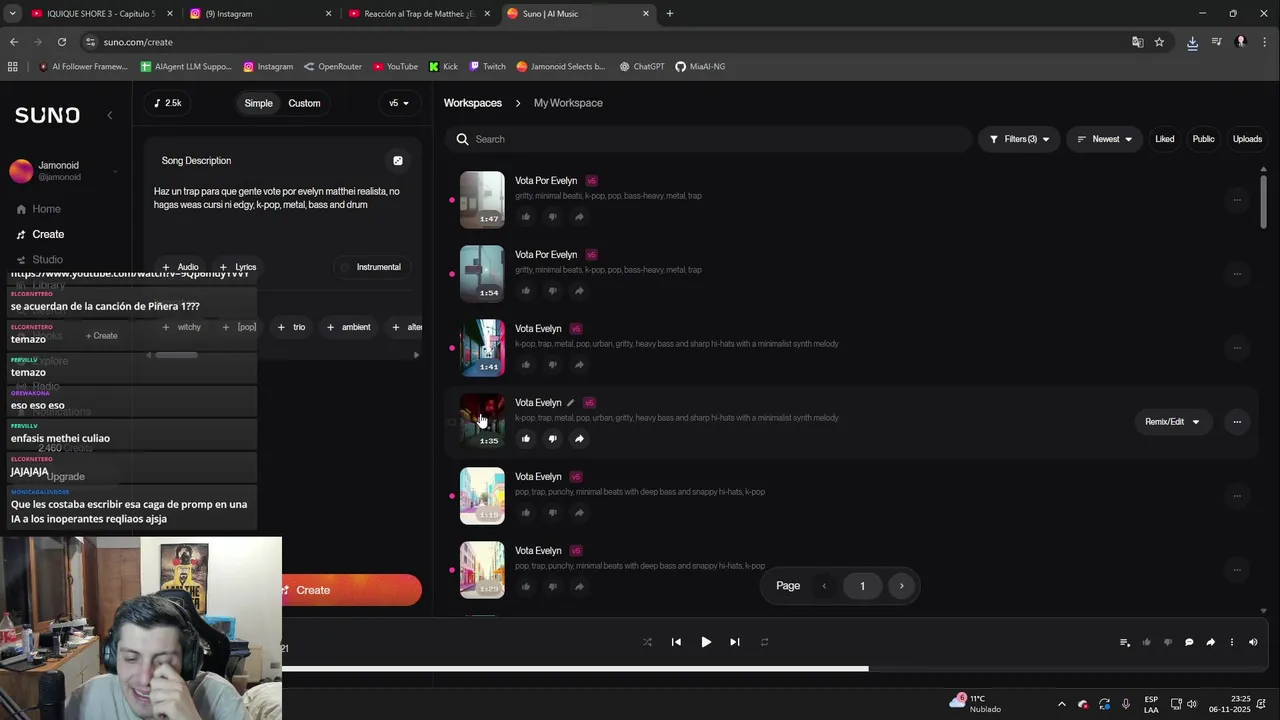Open My Workspace breadcrumb
Viewport: 1280px width, 720px height.
[568, 103]
